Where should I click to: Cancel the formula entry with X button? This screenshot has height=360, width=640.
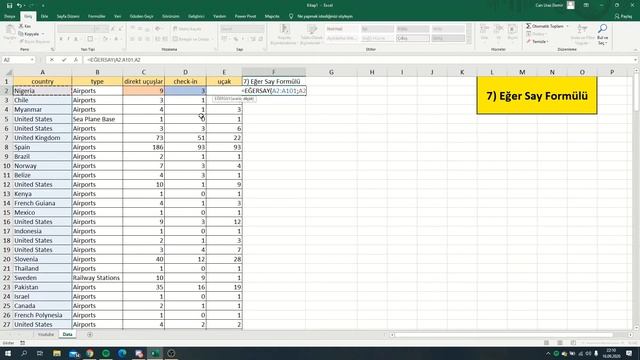click(x=52, y=60)
